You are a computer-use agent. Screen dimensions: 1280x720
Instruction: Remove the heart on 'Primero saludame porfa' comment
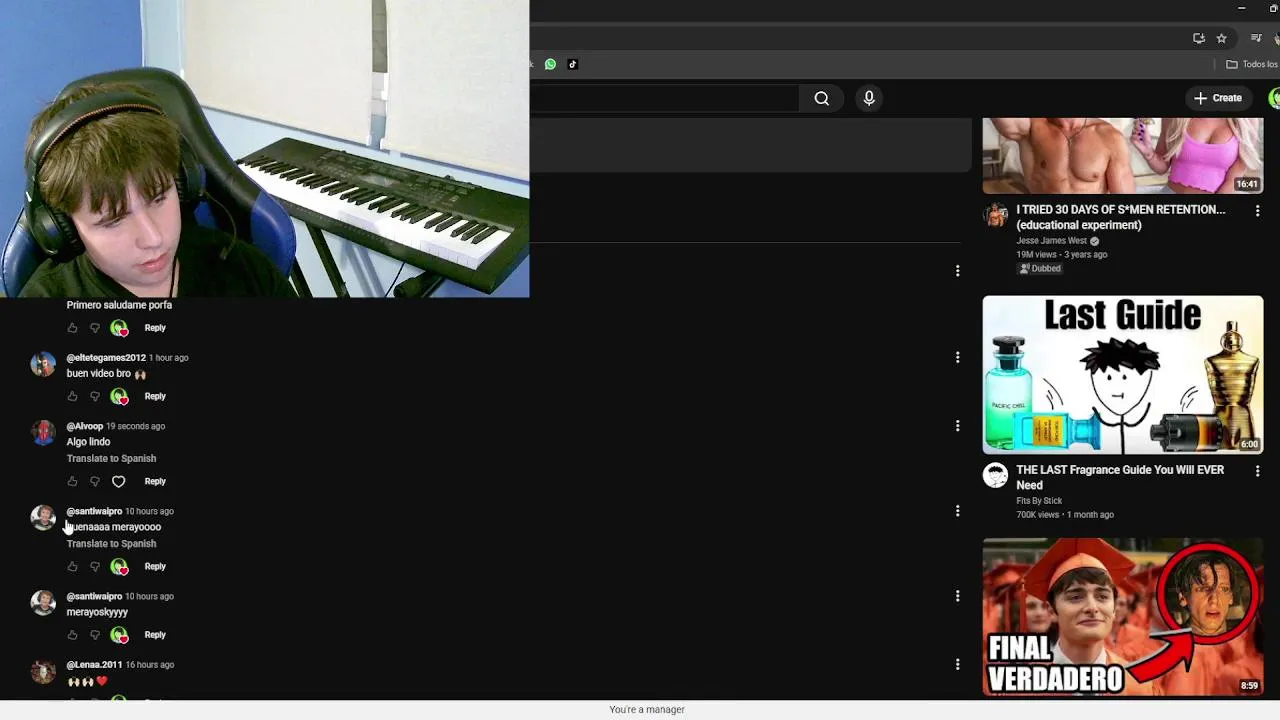[x=119, y=328]
